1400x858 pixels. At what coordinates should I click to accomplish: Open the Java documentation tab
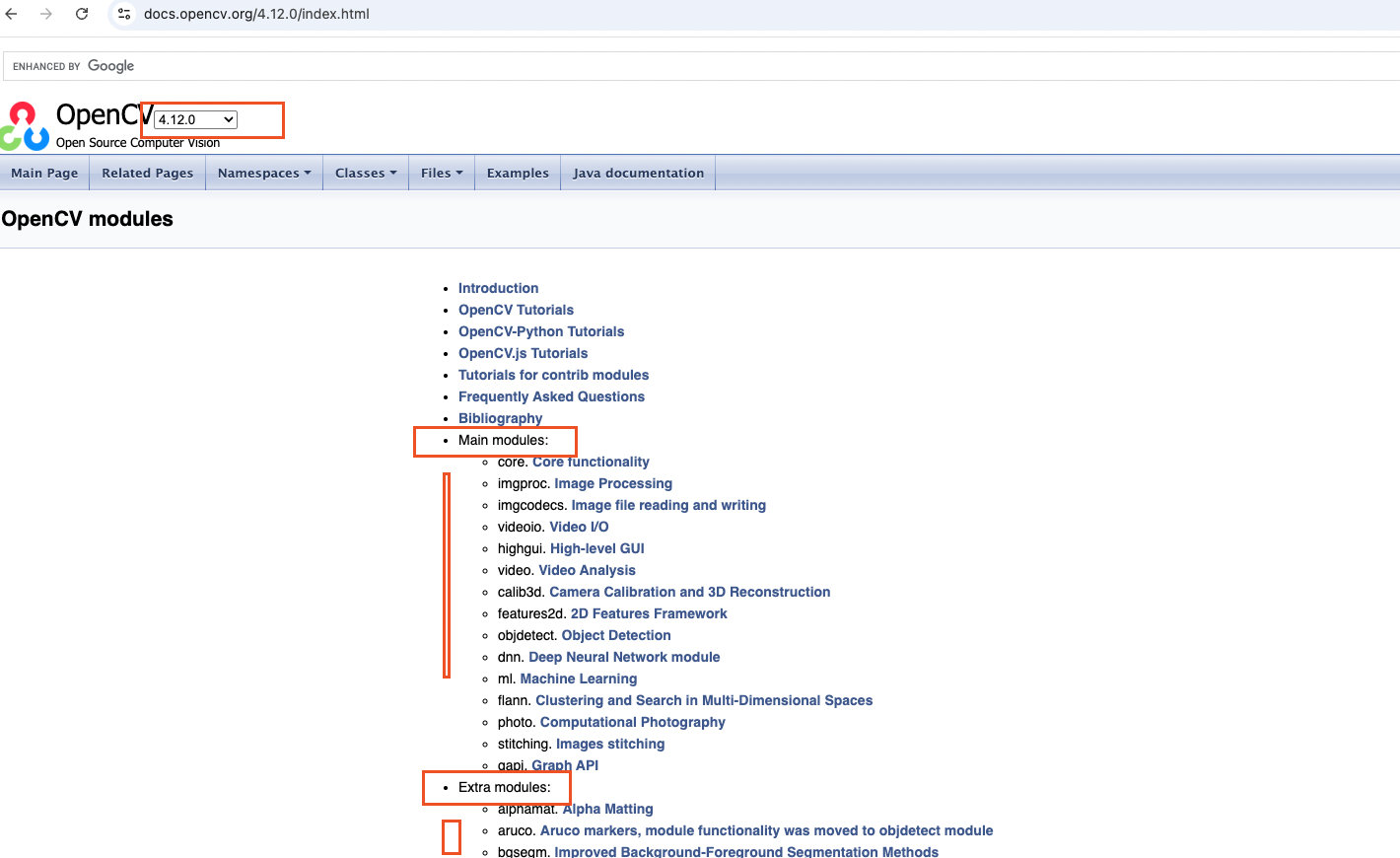point(639,173)
